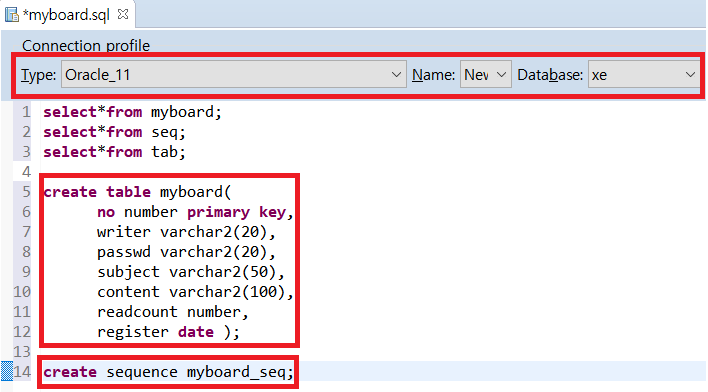Click line 5 'create table myboard('
This screenshot has width=708, height=392.
pos(137,192)
